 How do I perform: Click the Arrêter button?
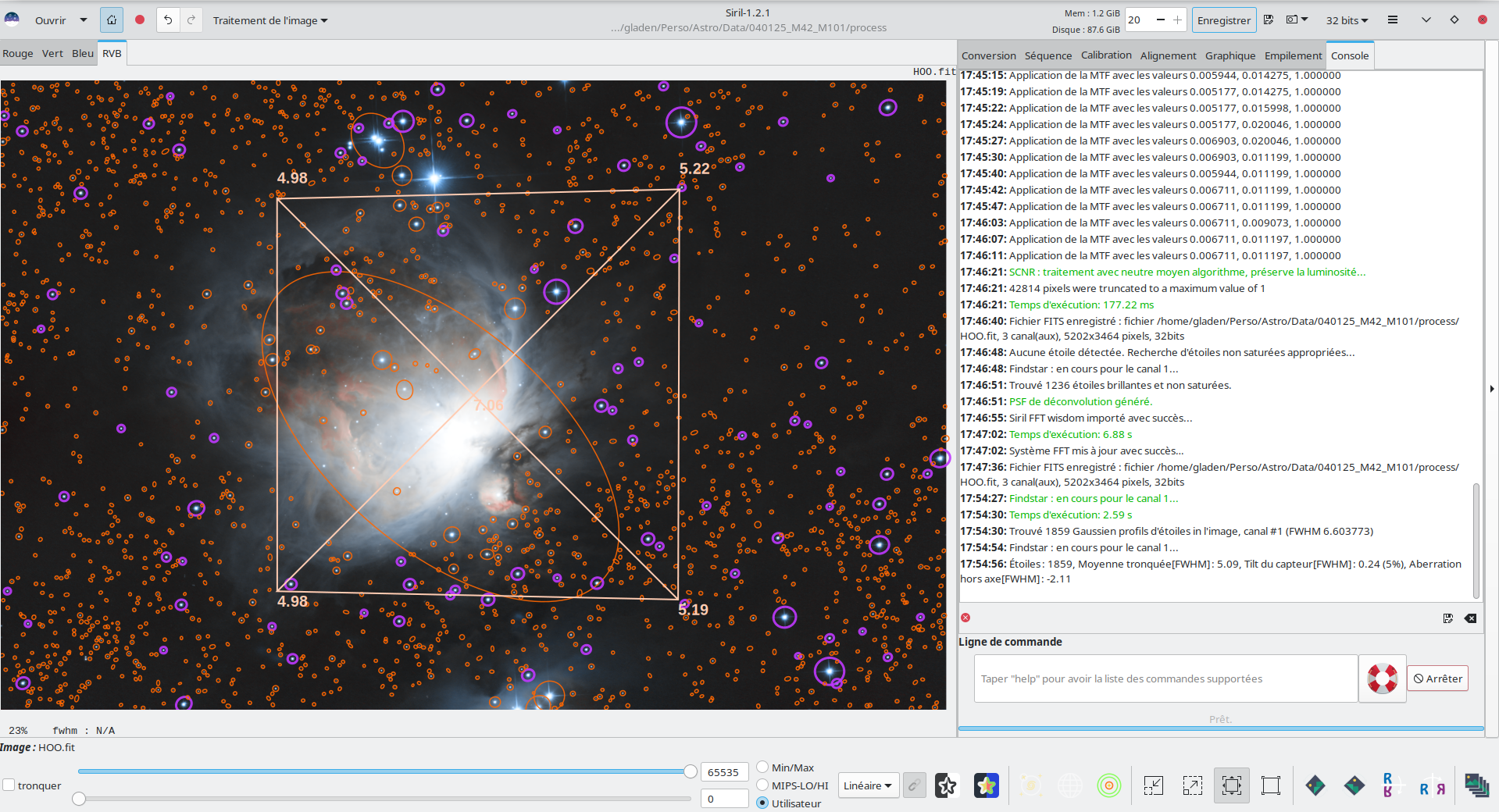coord(1438,678)
